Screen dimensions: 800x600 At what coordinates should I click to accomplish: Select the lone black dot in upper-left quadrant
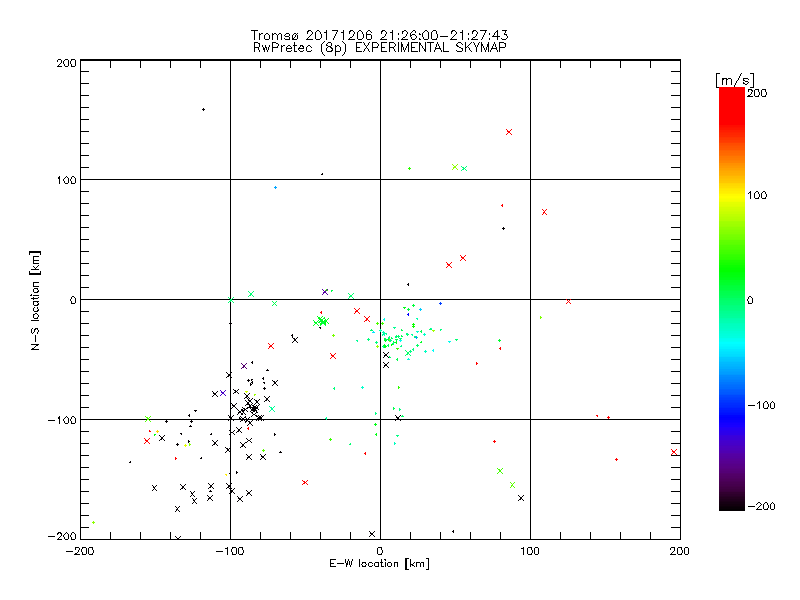[204, 110]
